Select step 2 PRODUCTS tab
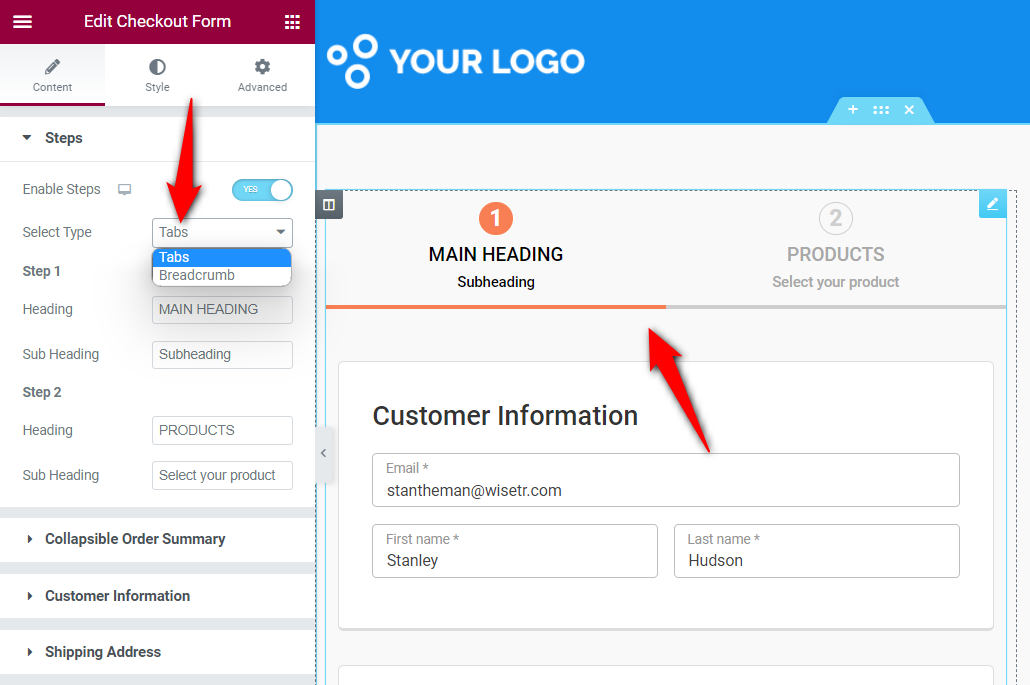Image resolution: width=1030 pixels, height=685 pixels. click(x=836, y=248)
